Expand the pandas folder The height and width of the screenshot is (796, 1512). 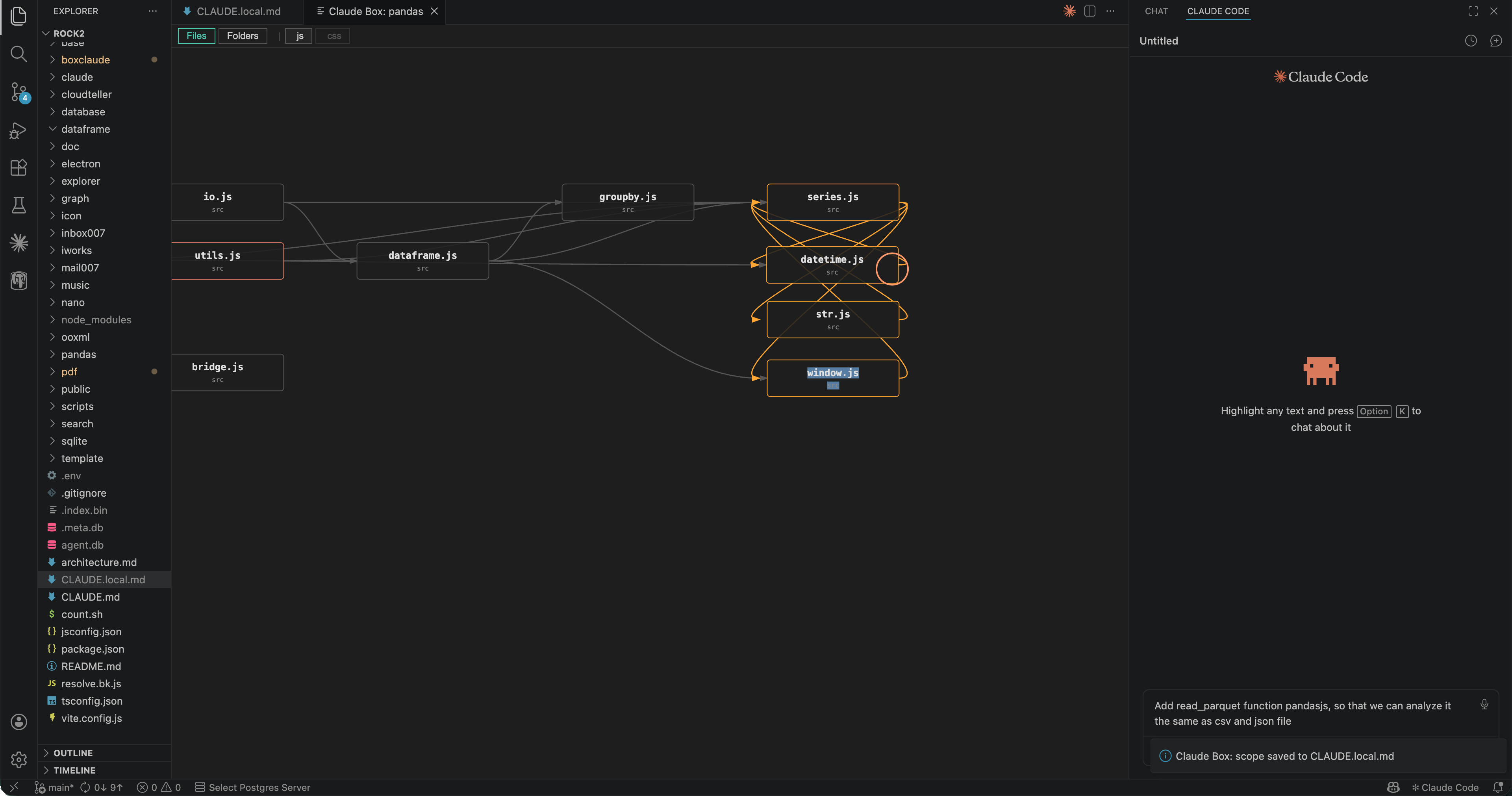click(x=104, y=354)
